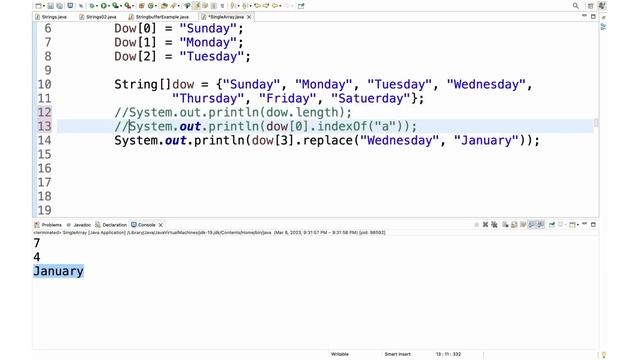Maximize the editor area
The height and width of the screenshot is (360, 640).
click(593, 16)
